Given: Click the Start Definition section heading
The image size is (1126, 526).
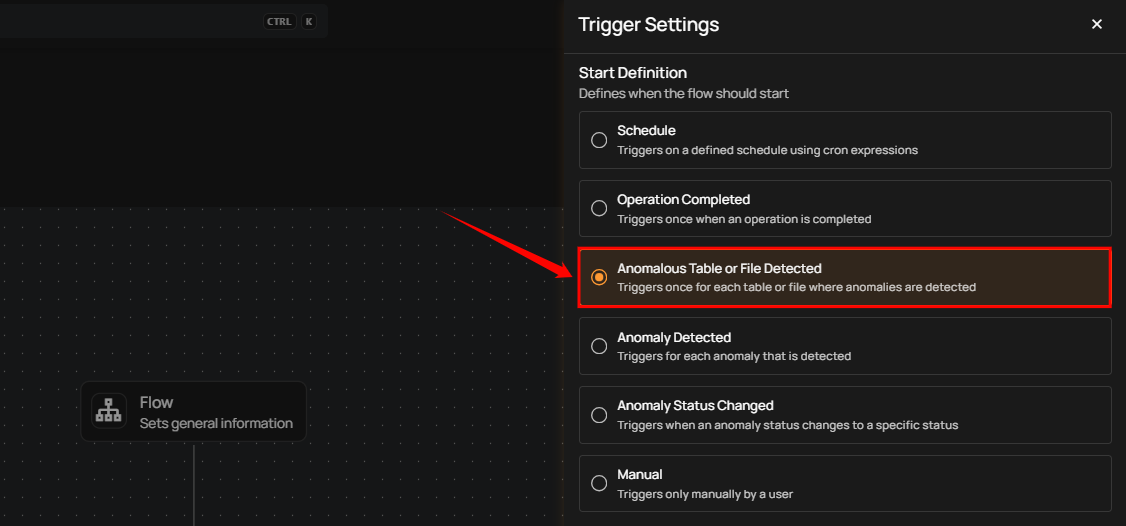Looking at the screenshot, I should pyautogui.click(x=632, y=73).
